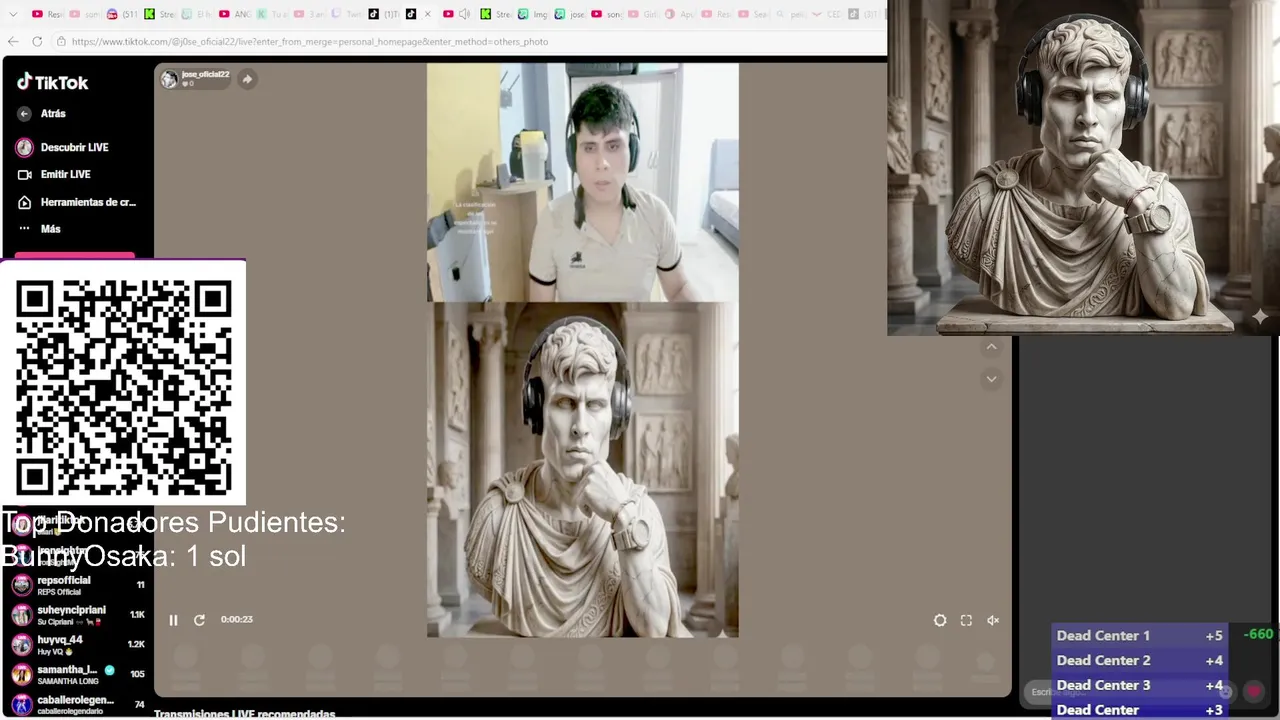1280x720 pixels.
Task: Click the chat message input field
Action: 1130,691
